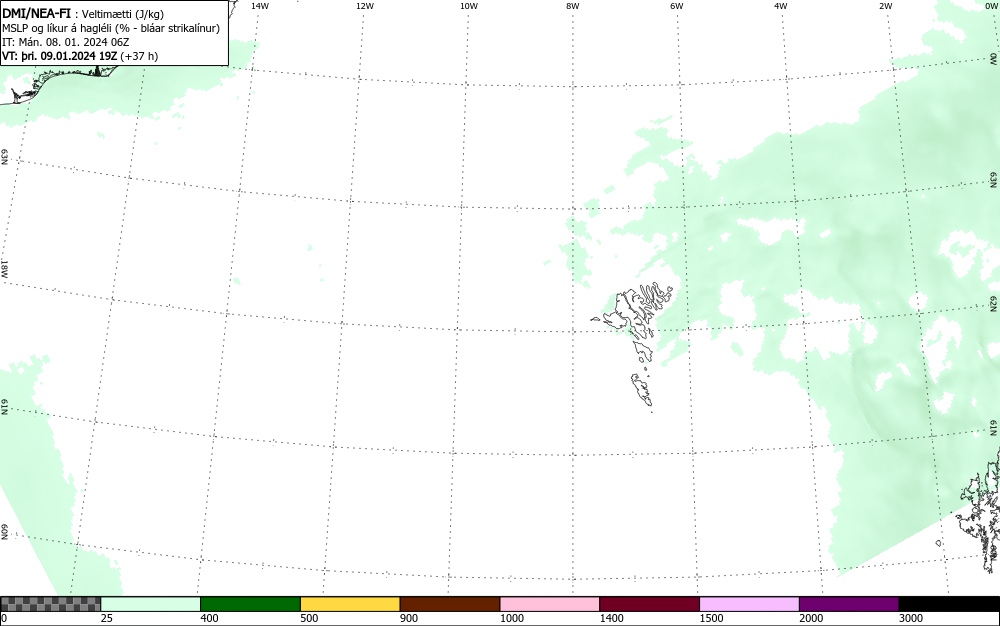1000x626 pixels.
Task: Click the 8W longitude label
Action: pos(573,6)
